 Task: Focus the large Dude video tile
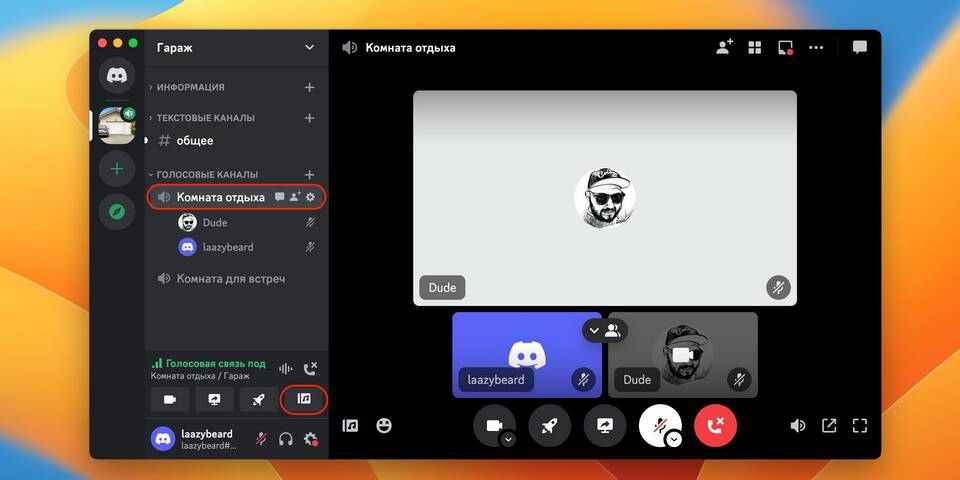click(x=605, y=198)
